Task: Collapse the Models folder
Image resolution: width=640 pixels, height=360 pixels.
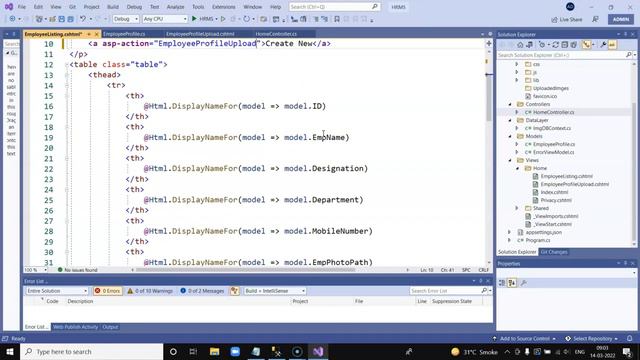Action: (x=510, y=136)
